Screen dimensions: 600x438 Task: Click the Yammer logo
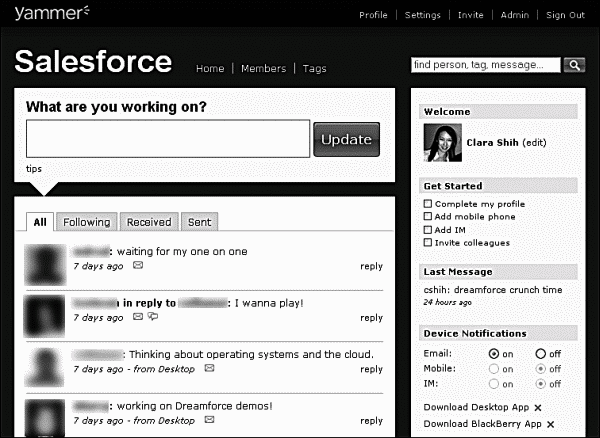click(48, 13)
